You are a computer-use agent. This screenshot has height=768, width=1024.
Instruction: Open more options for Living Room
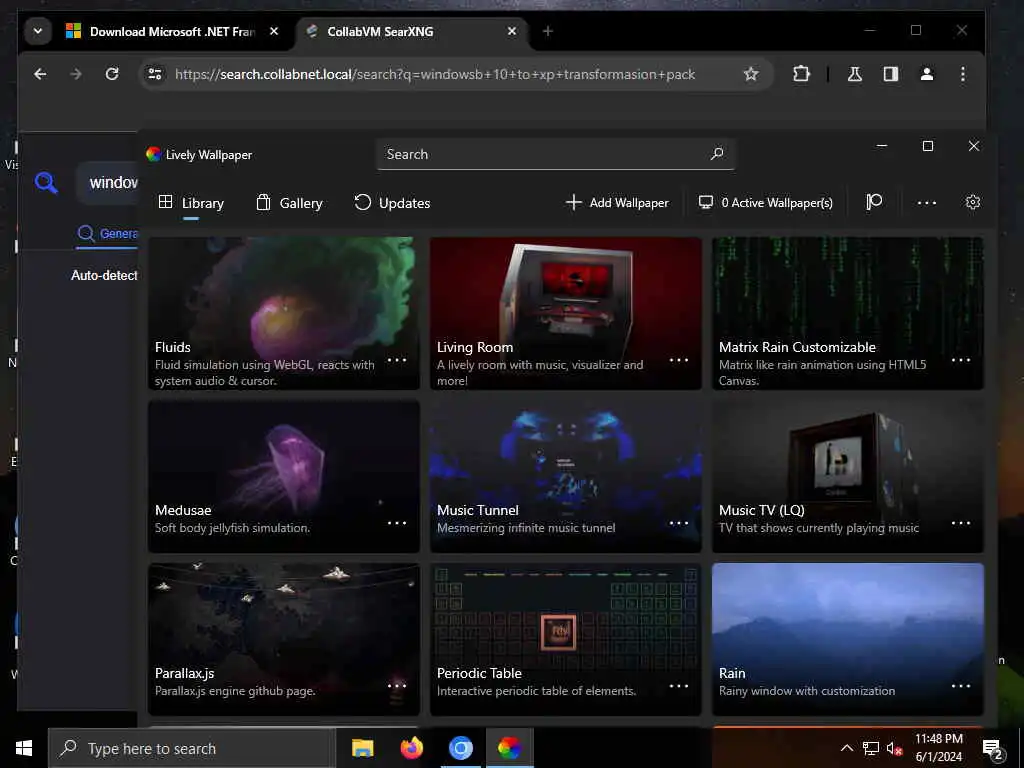tap(679, 360)
